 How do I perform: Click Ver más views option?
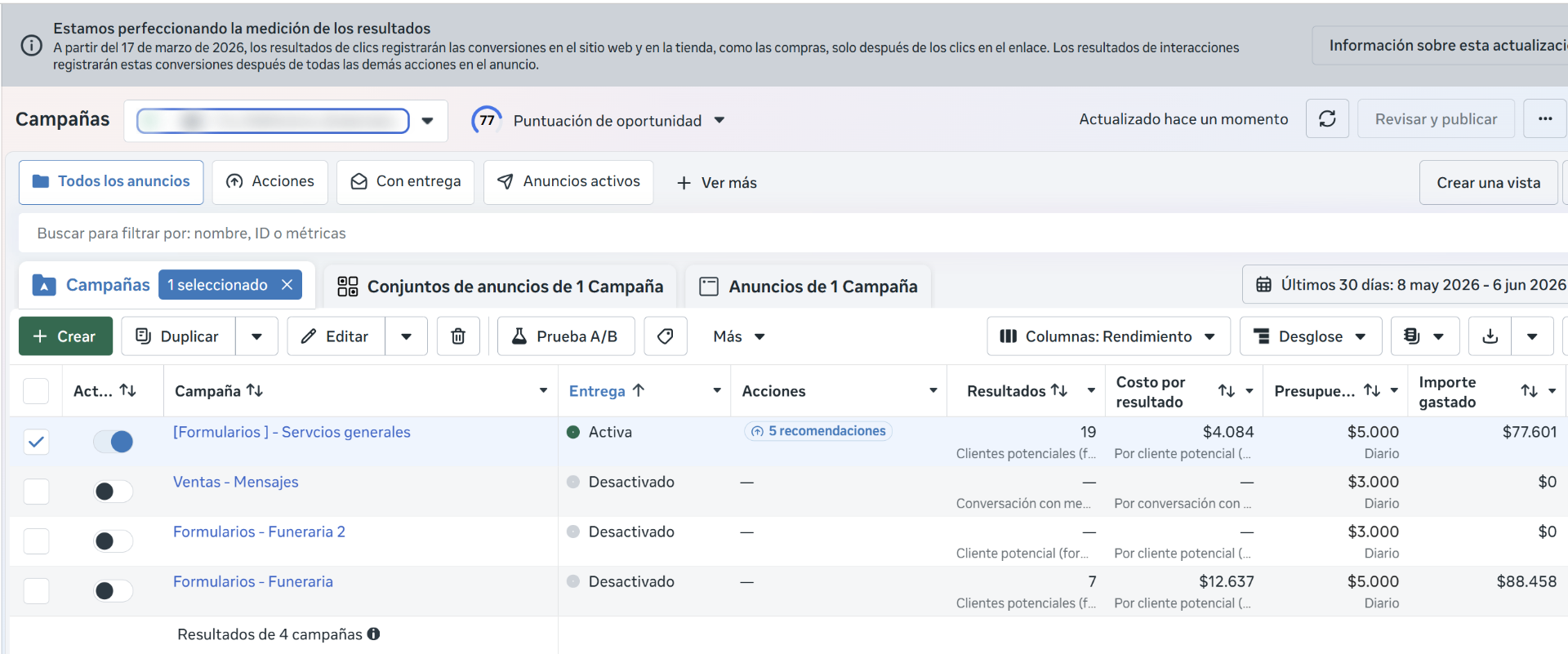tap(717, 183)
